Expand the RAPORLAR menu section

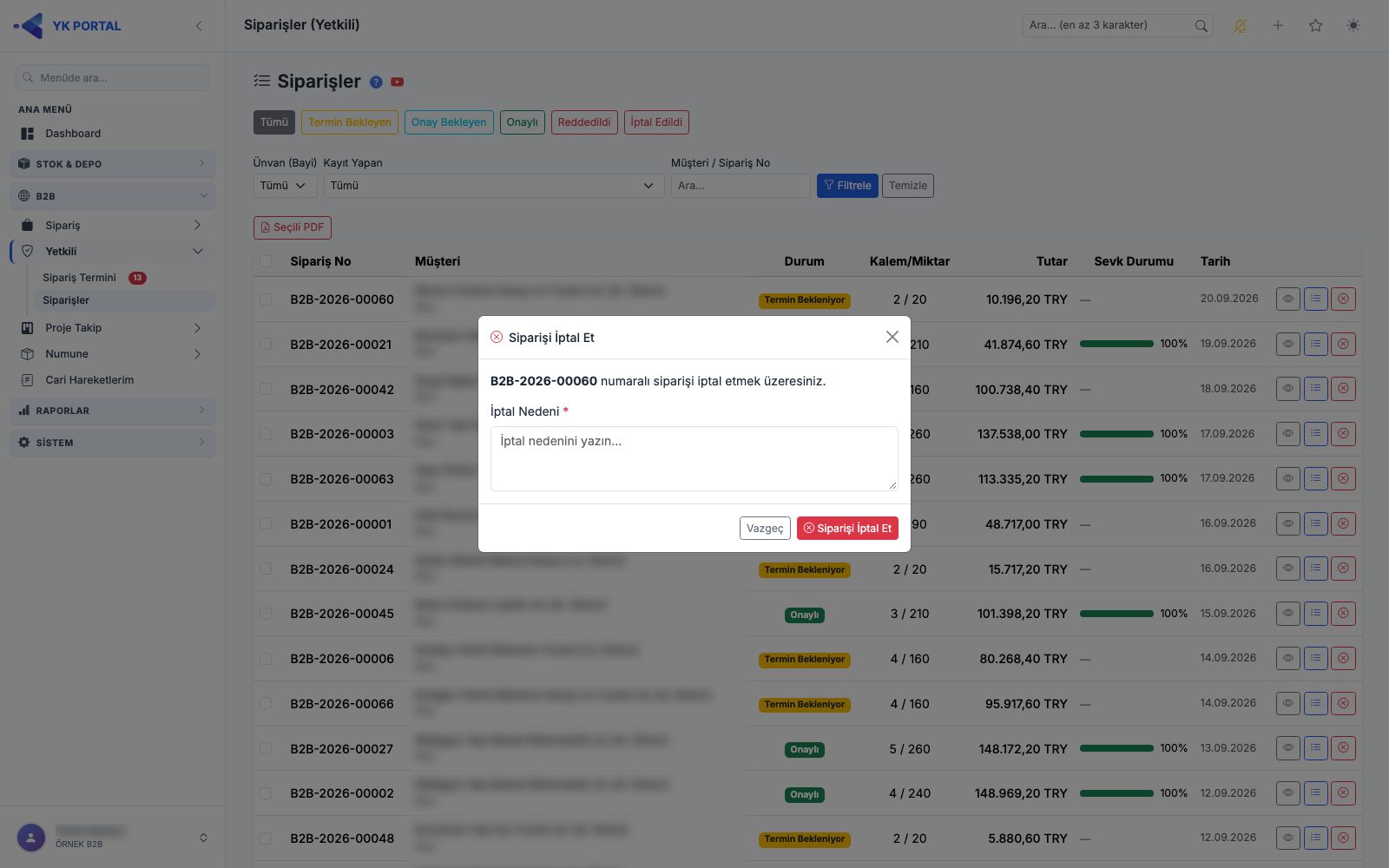point(113,411)
